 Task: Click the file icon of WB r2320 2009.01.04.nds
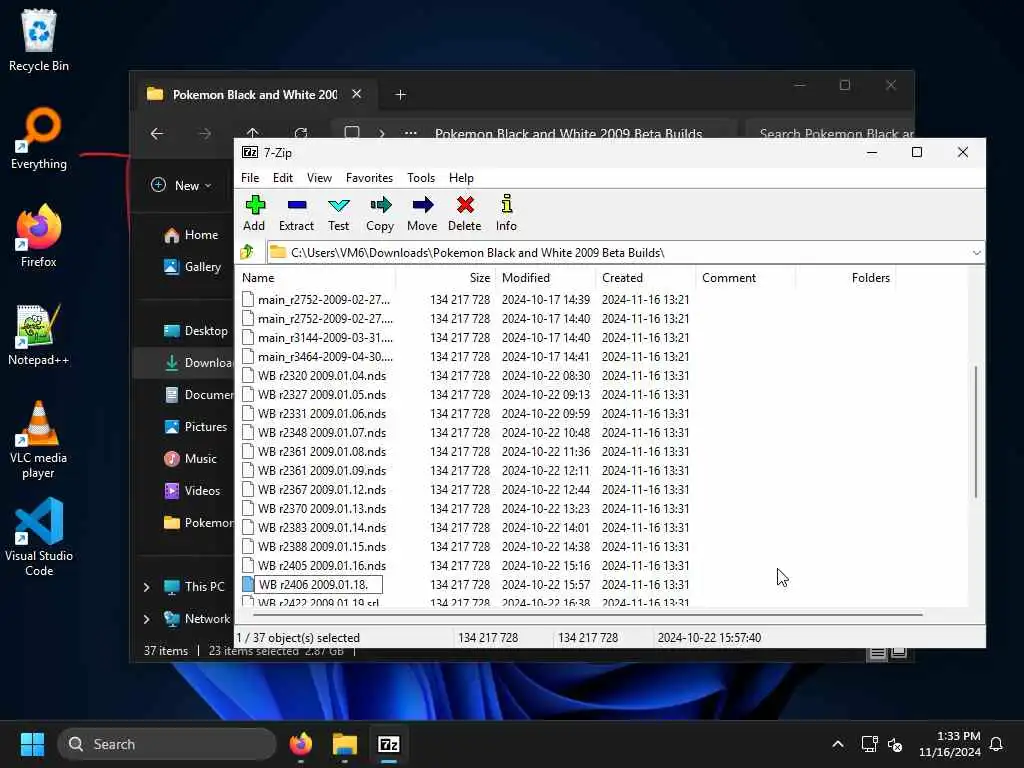(248, 376)
